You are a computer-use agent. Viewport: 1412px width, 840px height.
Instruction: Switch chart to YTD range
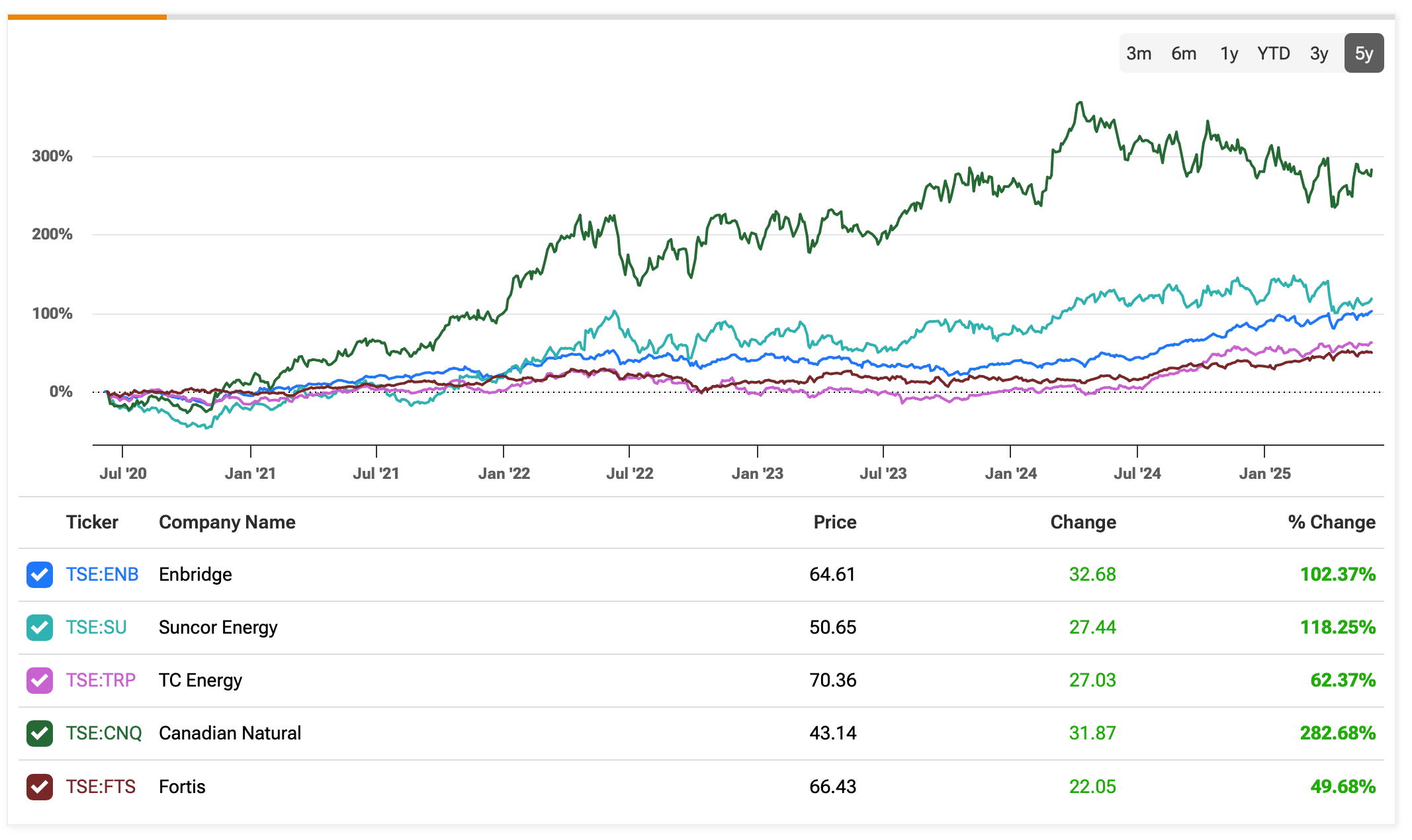click(1274, 54)
